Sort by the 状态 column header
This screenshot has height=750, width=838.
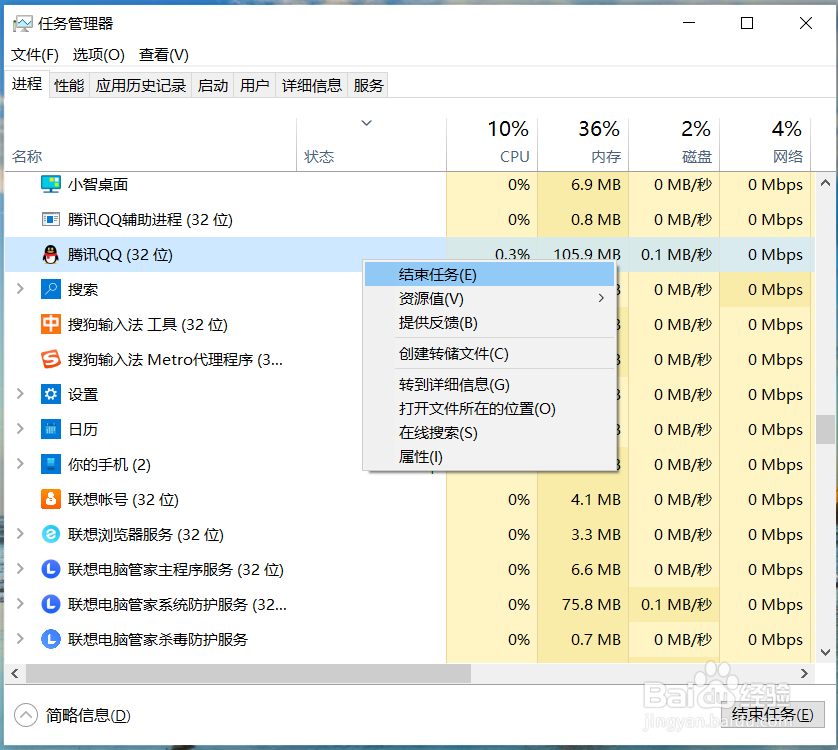(x=371, y=144)
